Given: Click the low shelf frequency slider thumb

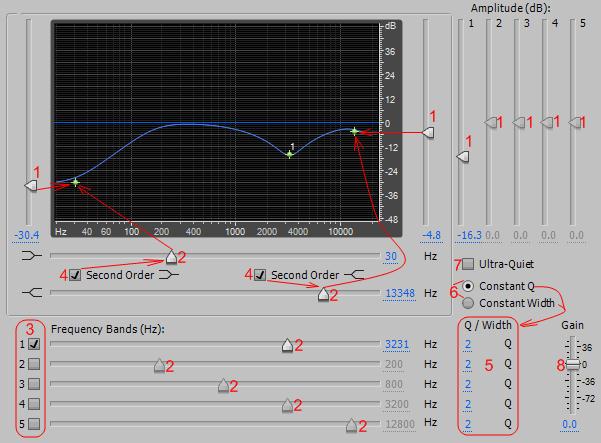Looking at the screenshot, I should (171, 257).
